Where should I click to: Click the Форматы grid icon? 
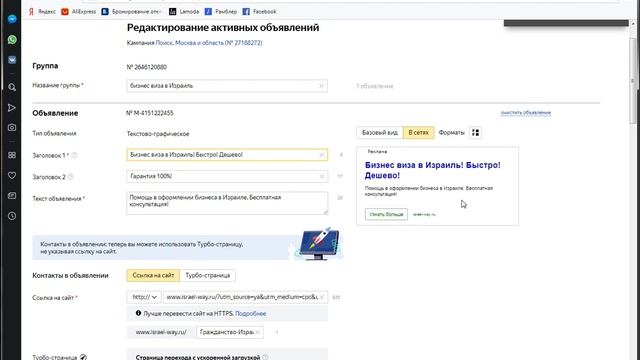pos(476,133)
